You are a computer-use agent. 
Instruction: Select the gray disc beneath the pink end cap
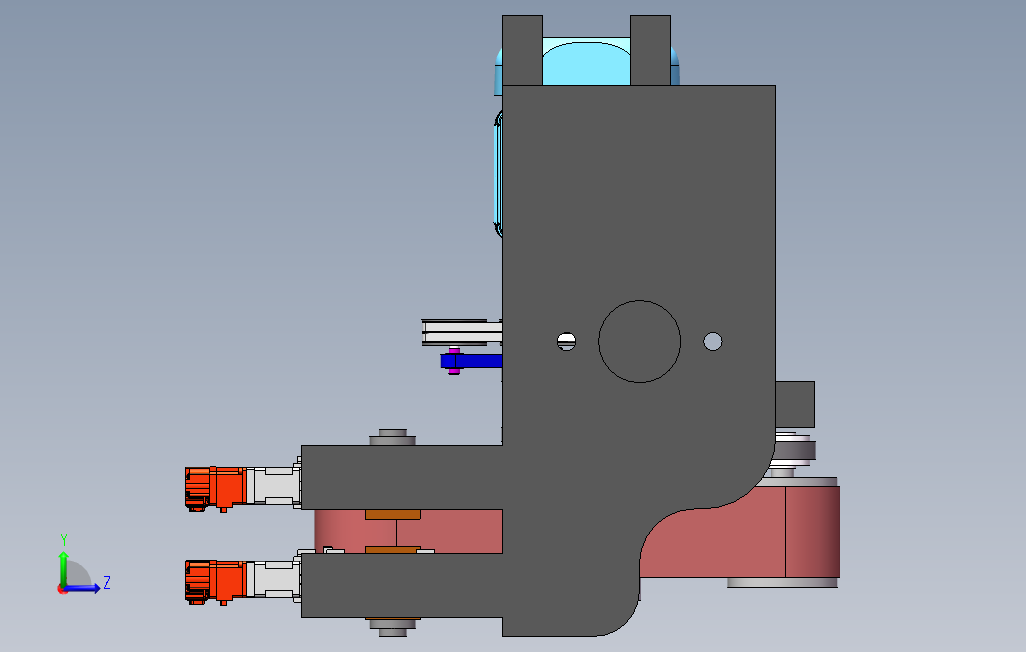[783, 583]
